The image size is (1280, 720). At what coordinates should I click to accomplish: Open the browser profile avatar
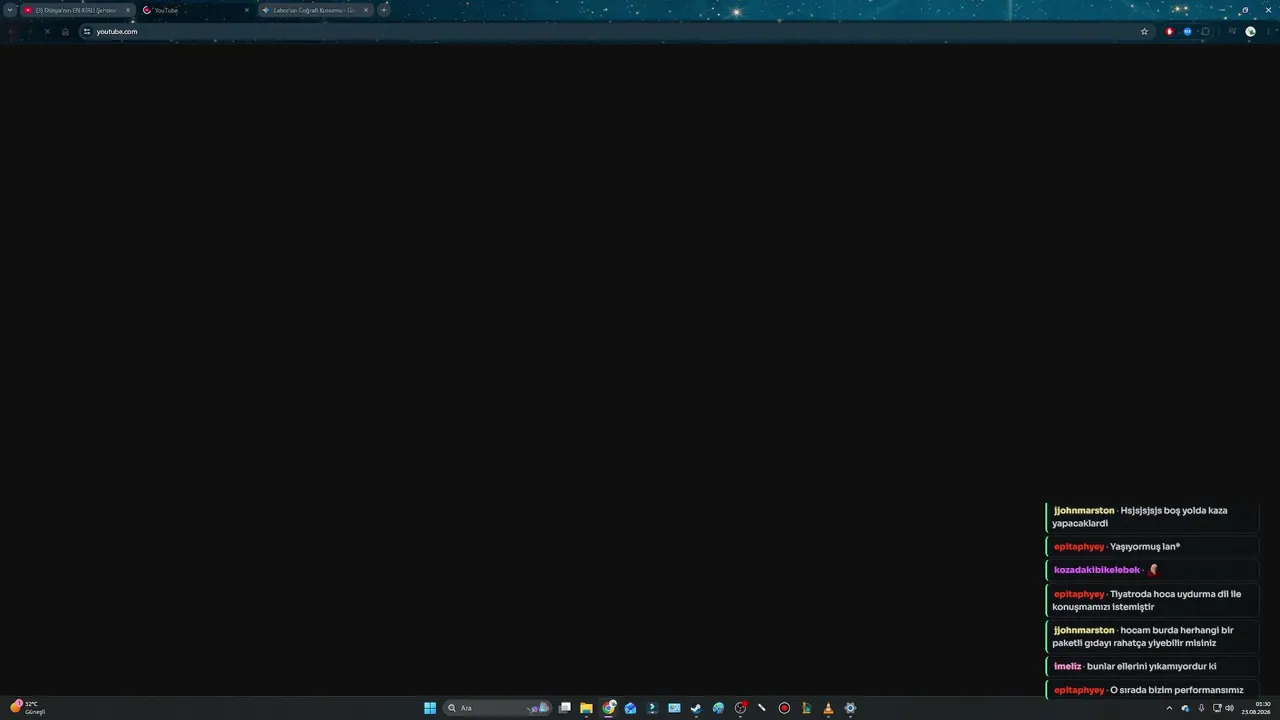click(1250, 31)
